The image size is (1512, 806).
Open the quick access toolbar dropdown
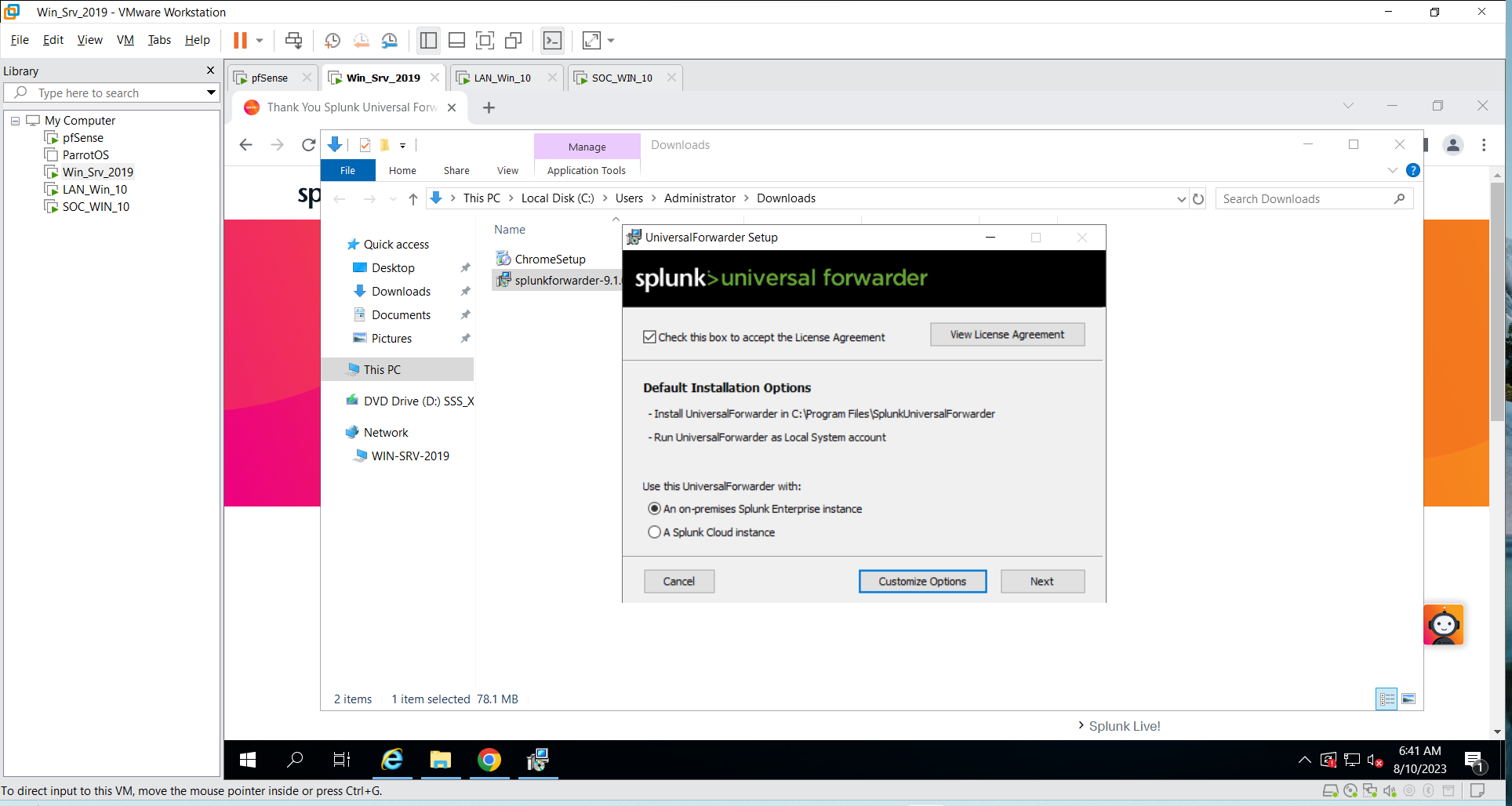402,145
